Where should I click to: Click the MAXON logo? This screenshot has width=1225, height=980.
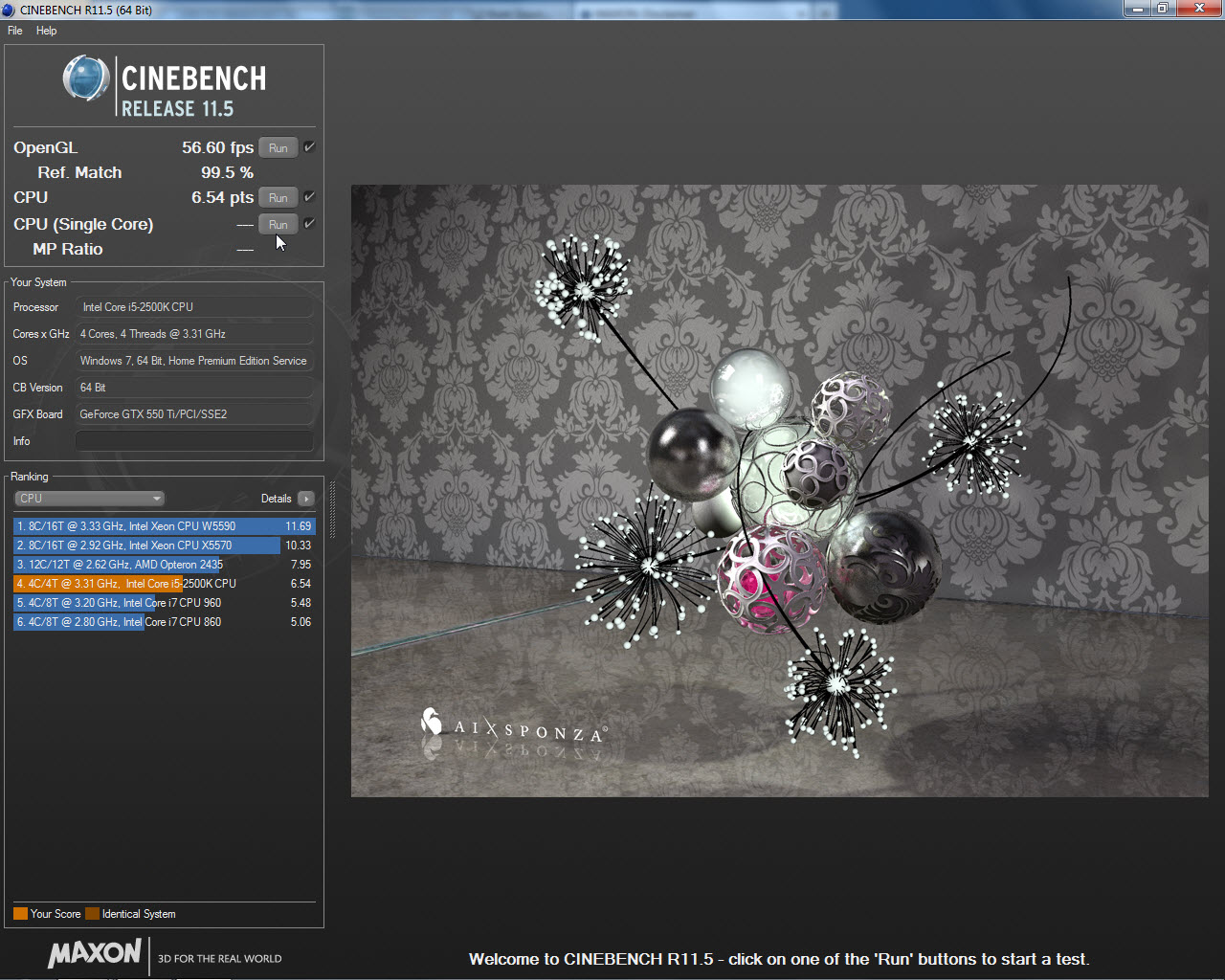[95, 953]
